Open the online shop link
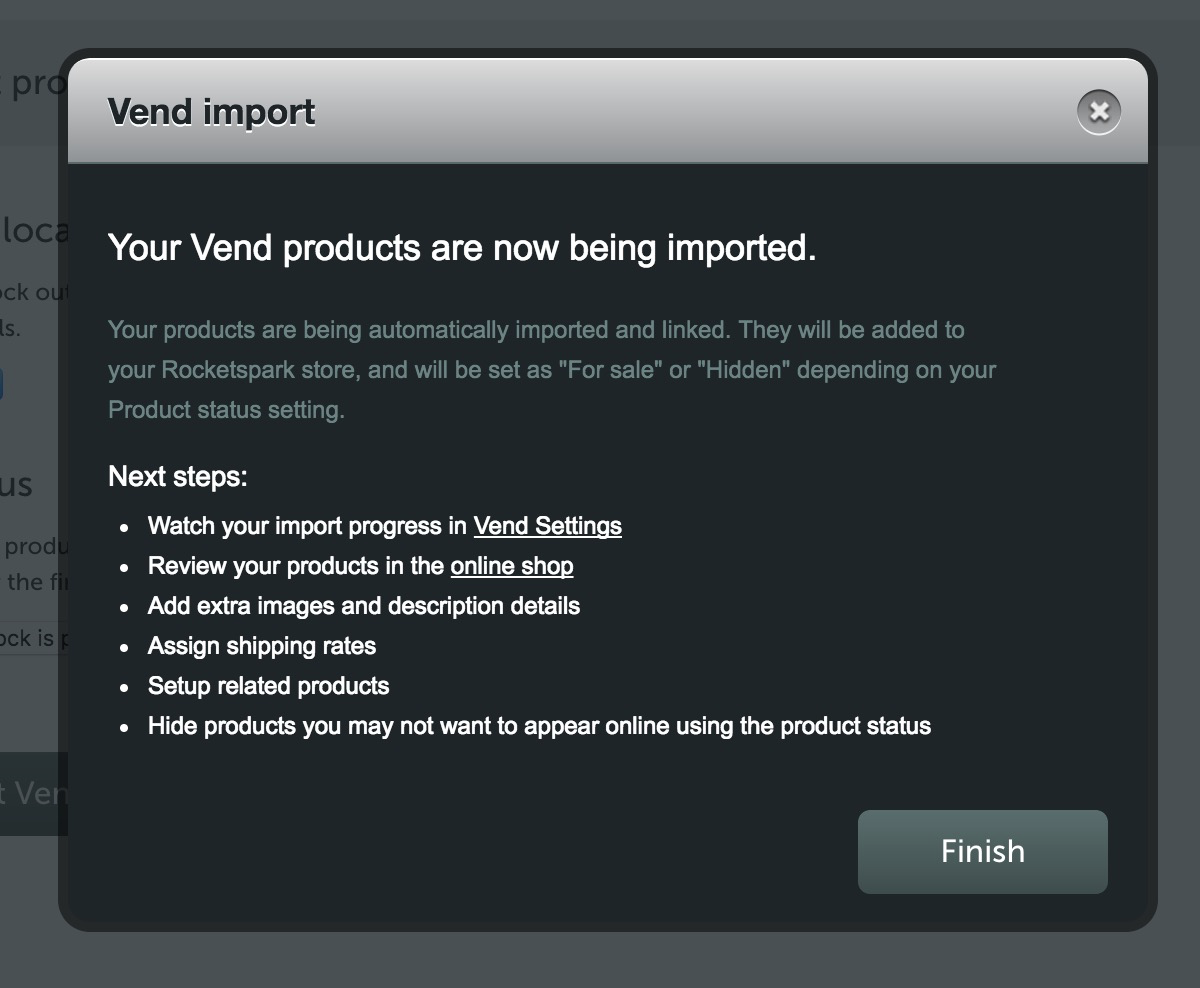Image resolution: width=1200 pixels, height=988 pixels. click(x=512, y=566)
